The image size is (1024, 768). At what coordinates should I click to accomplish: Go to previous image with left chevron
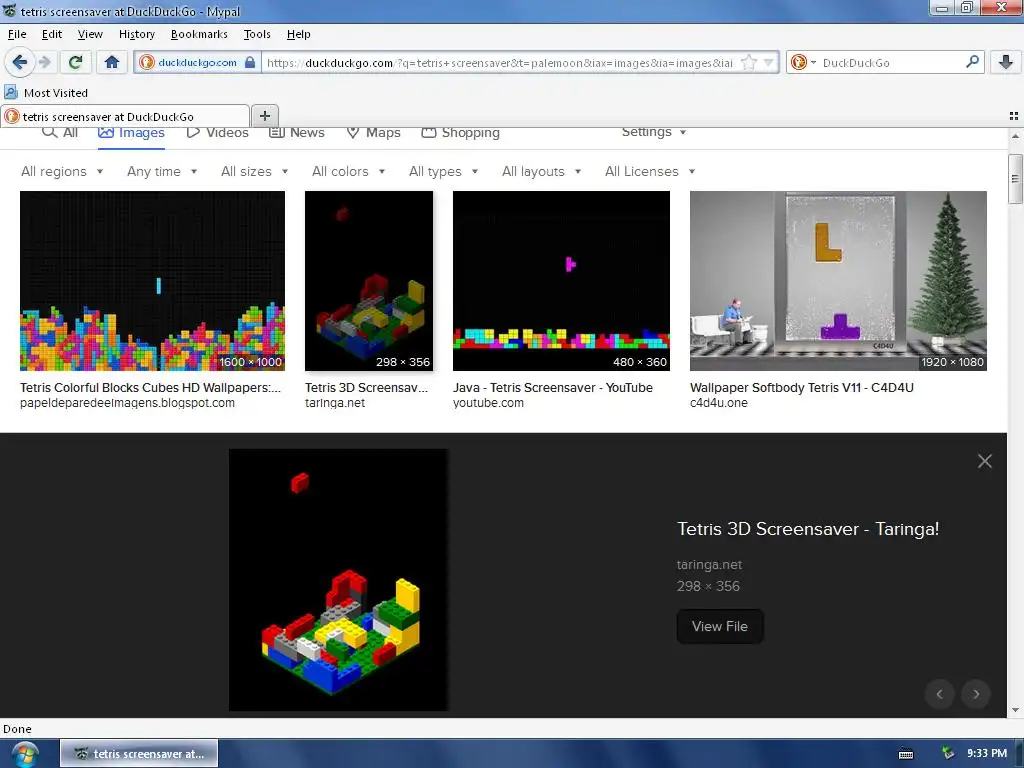pyautogui.click(x=940, y=694)
